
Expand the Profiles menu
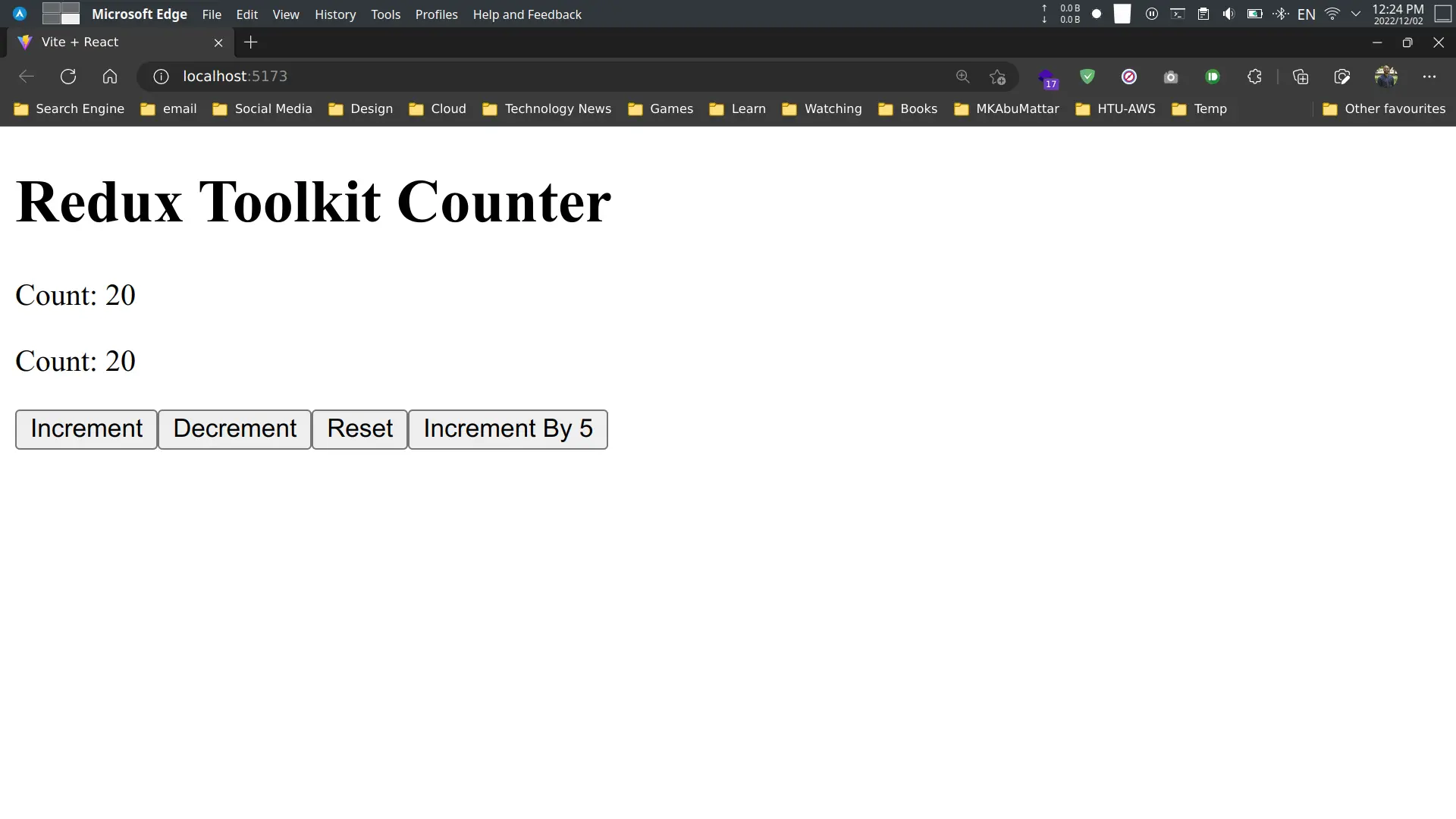pos(436,14)
